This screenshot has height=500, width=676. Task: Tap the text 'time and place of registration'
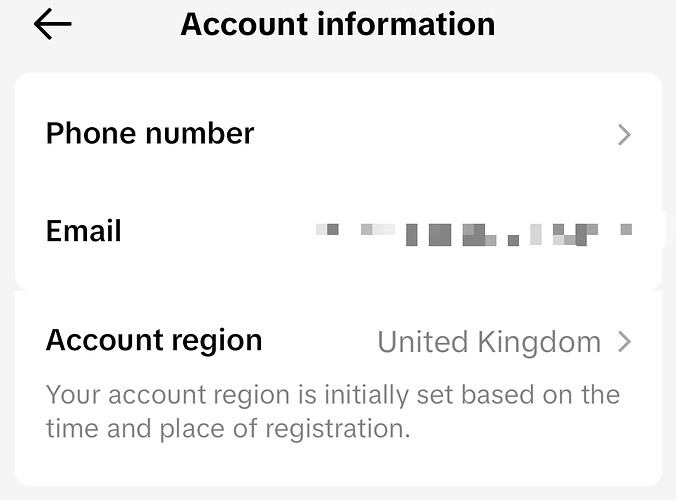228,429
